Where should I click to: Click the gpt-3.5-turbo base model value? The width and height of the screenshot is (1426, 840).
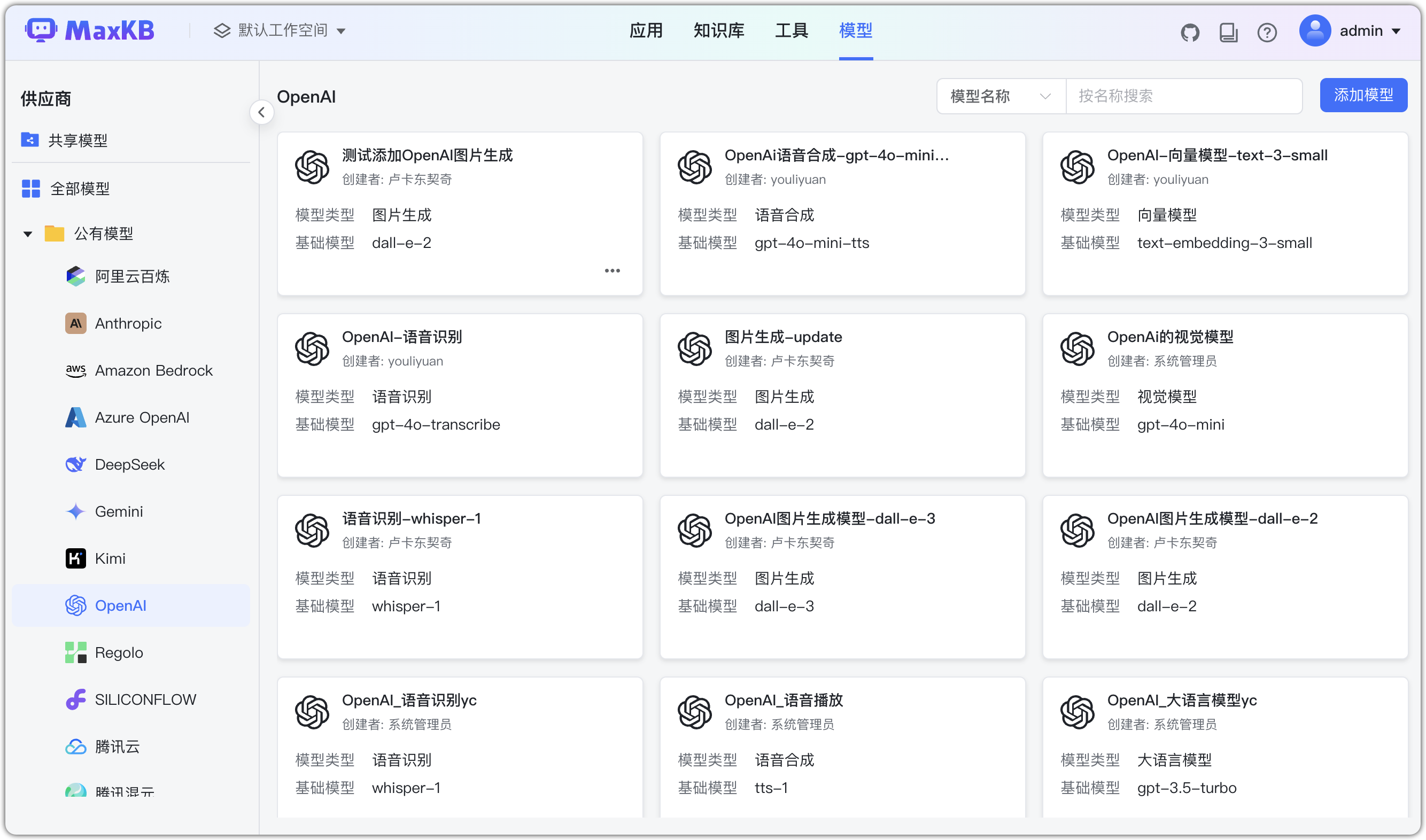(x=1186, y=788)
